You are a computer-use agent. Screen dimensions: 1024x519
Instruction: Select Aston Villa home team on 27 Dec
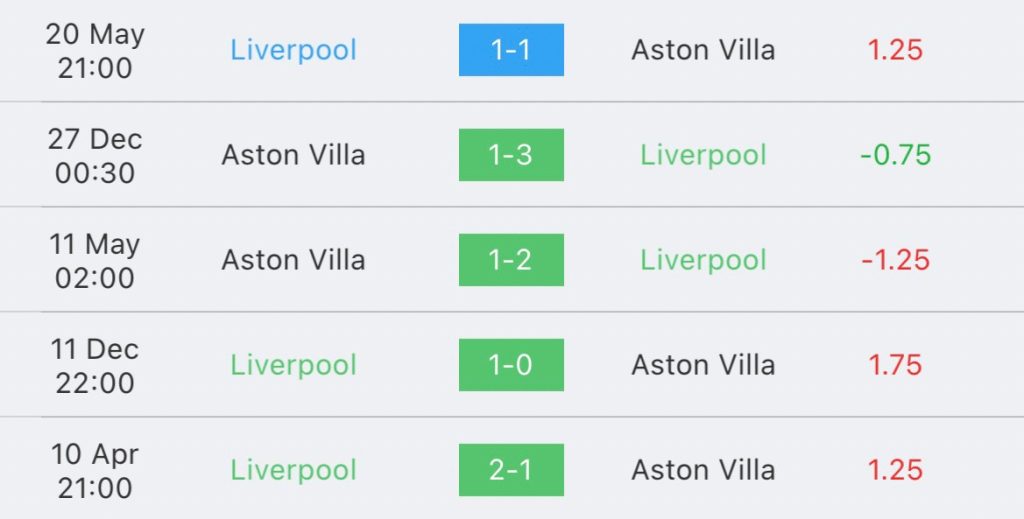click(x=293, y=155)
